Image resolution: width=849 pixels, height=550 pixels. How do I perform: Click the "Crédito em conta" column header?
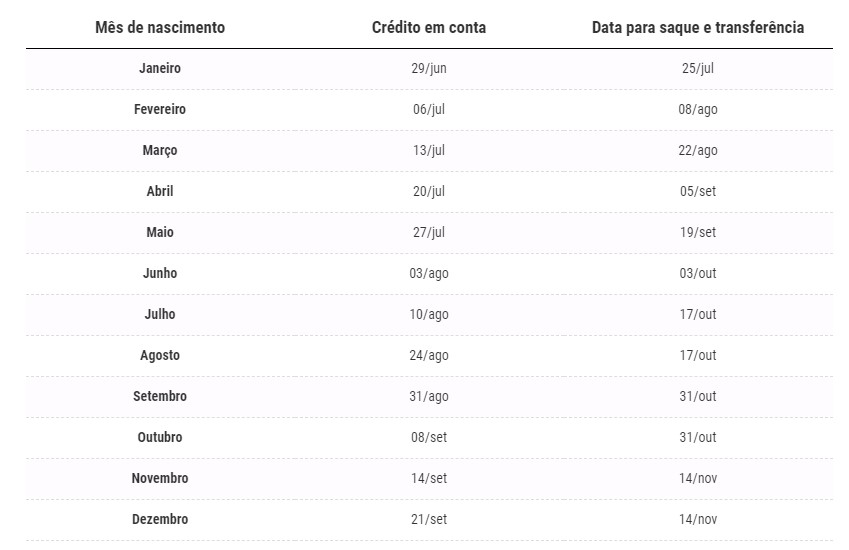click(x=429, y=27)
